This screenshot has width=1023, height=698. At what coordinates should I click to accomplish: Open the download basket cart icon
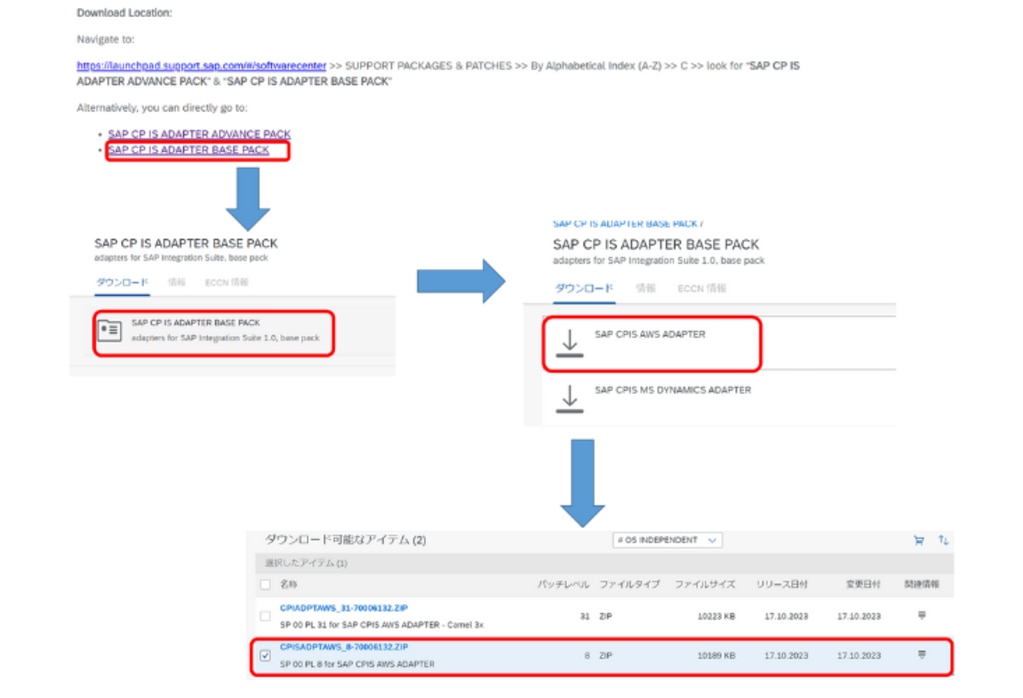[x=918, y=540]
